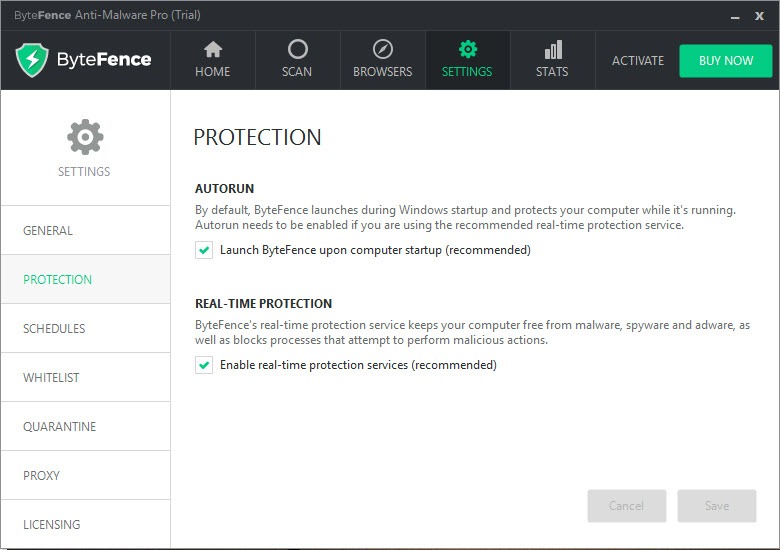Click the green Settings gear icon

click(468, 49)
